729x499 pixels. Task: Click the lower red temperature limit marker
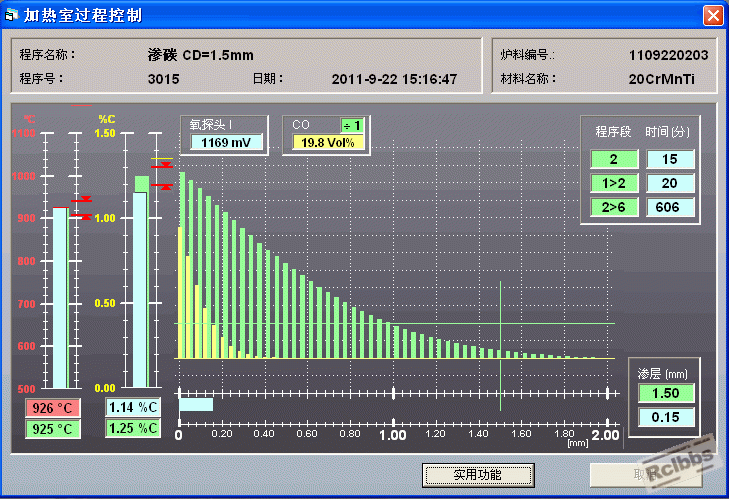82,216
